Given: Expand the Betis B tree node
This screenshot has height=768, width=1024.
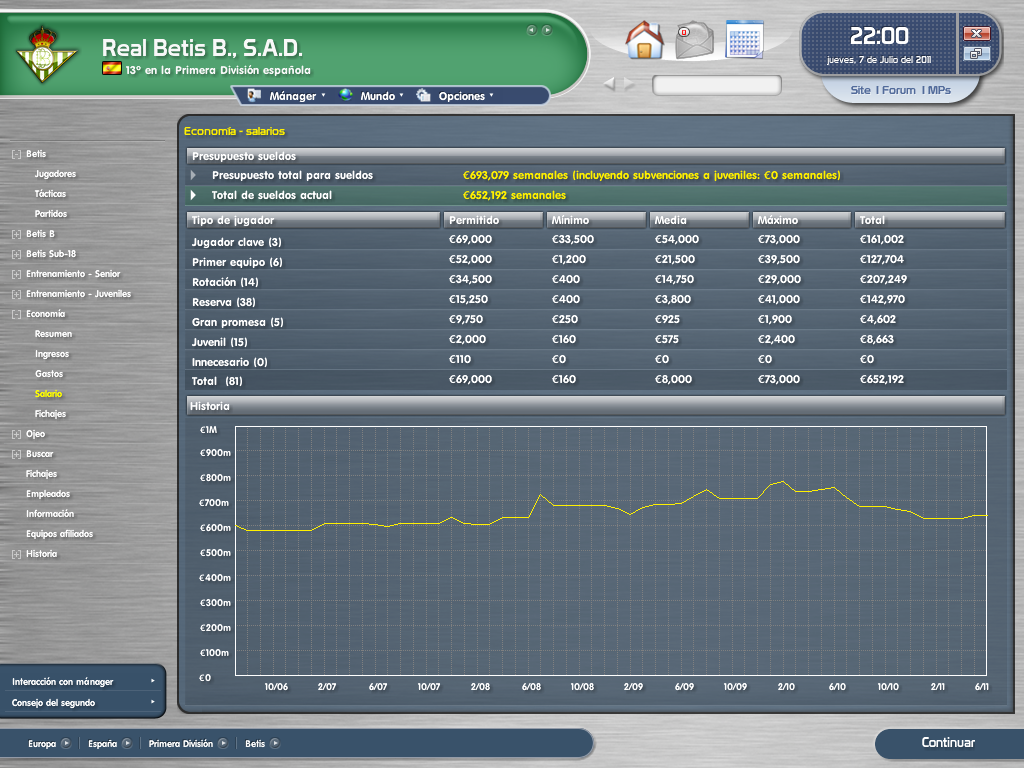Looking at the screenshot, I should pos(16,234).
